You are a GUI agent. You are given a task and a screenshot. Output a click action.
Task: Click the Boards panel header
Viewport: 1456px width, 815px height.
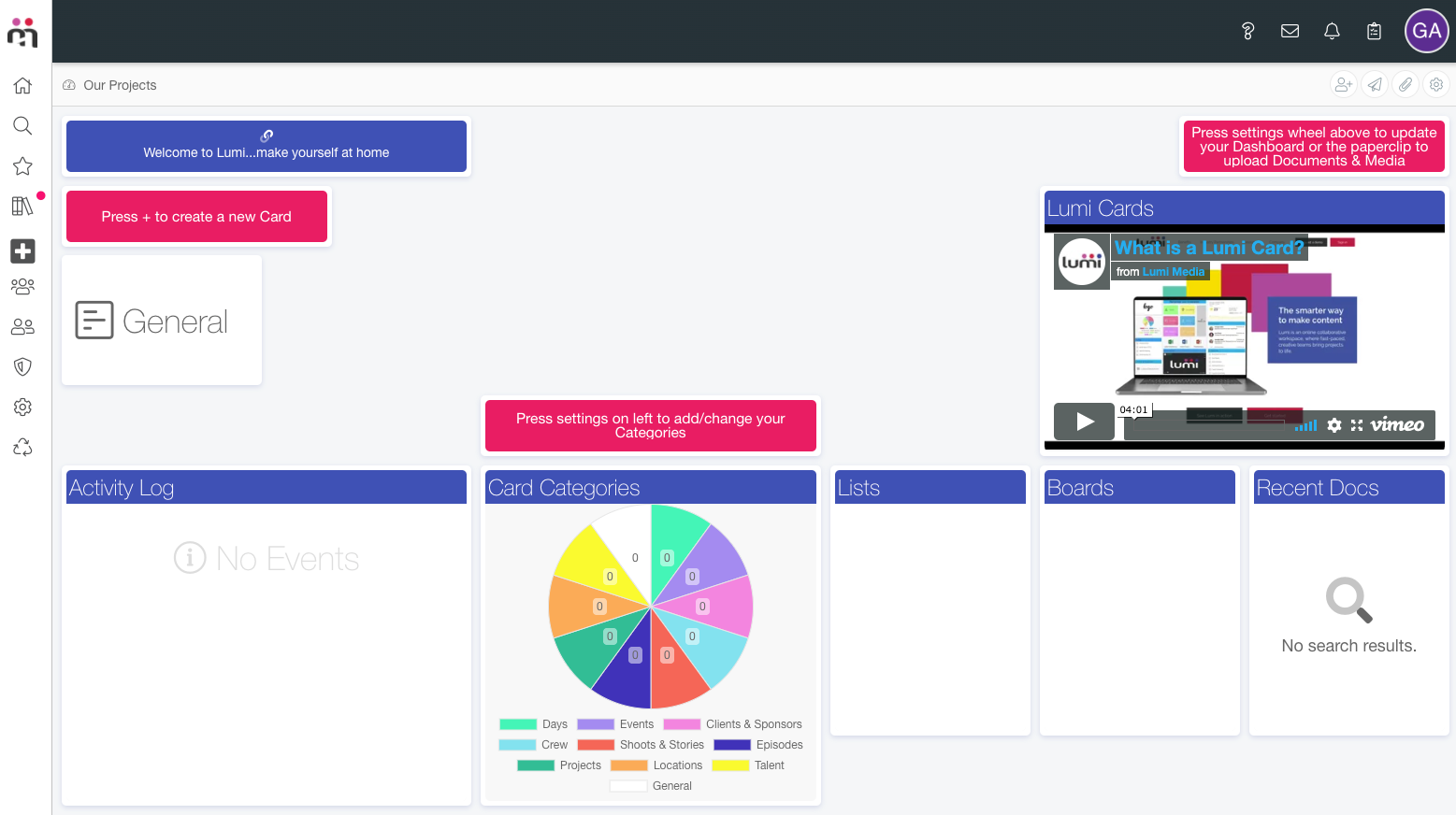click(x=1140, y=487)
